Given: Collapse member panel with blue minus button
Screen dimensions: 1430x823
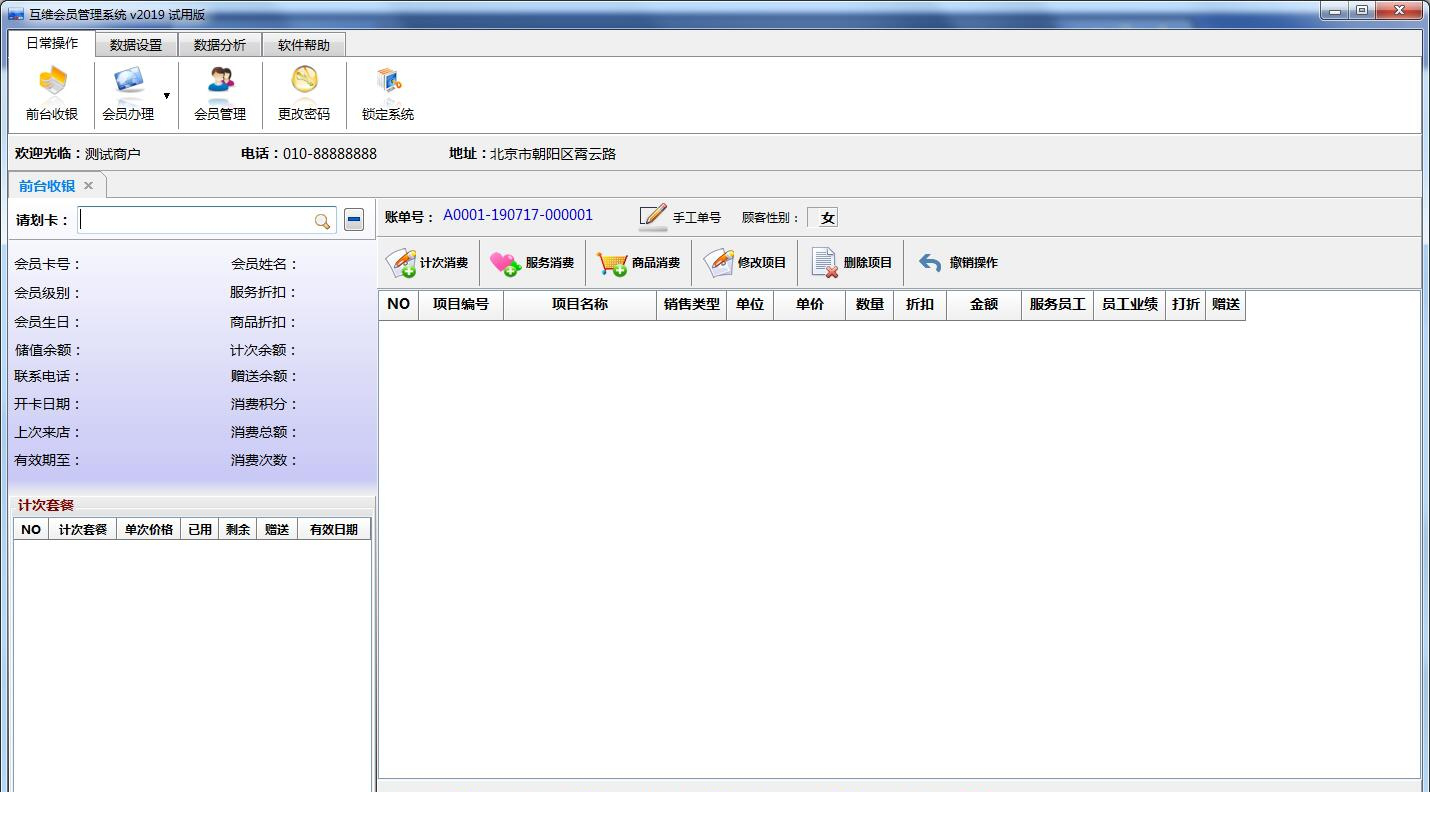Looking at the screenshot, I should pyautogui.click(x=354, y=220).
